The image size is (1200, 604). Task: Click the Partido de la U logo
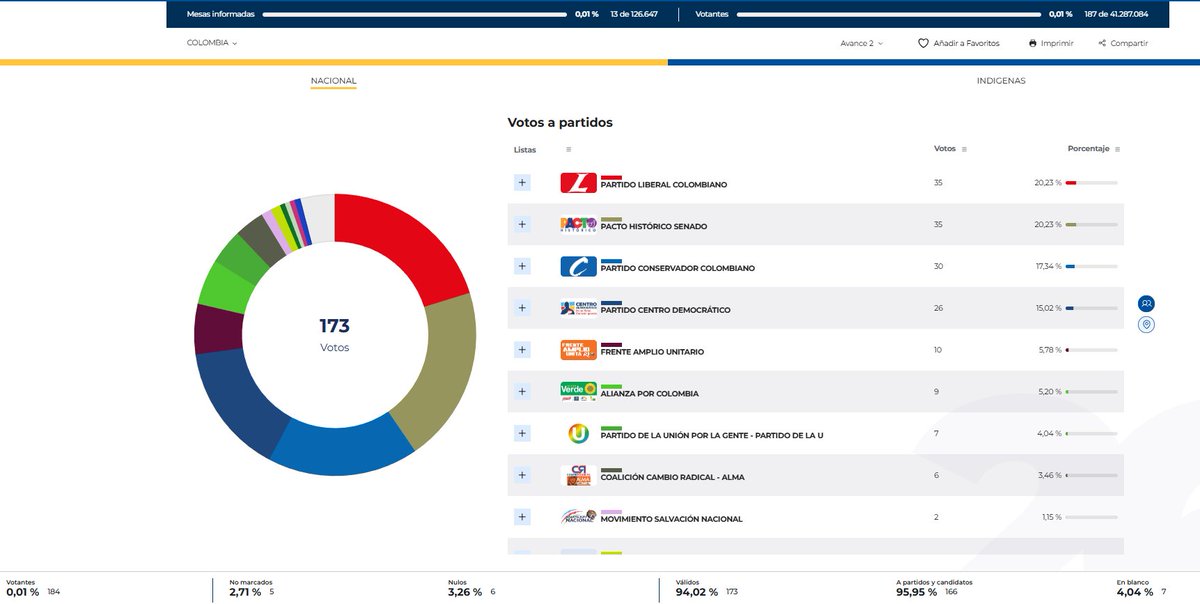(578, 433)
